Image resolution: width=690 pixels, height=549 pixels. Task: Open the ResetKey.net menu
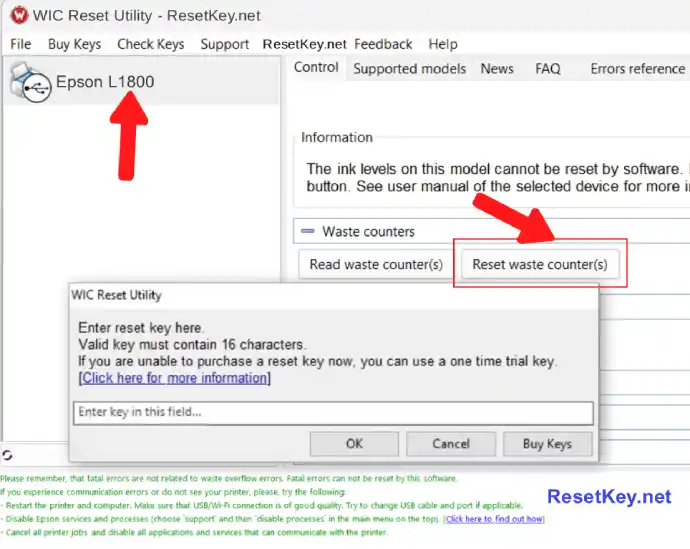pos(305,44)
